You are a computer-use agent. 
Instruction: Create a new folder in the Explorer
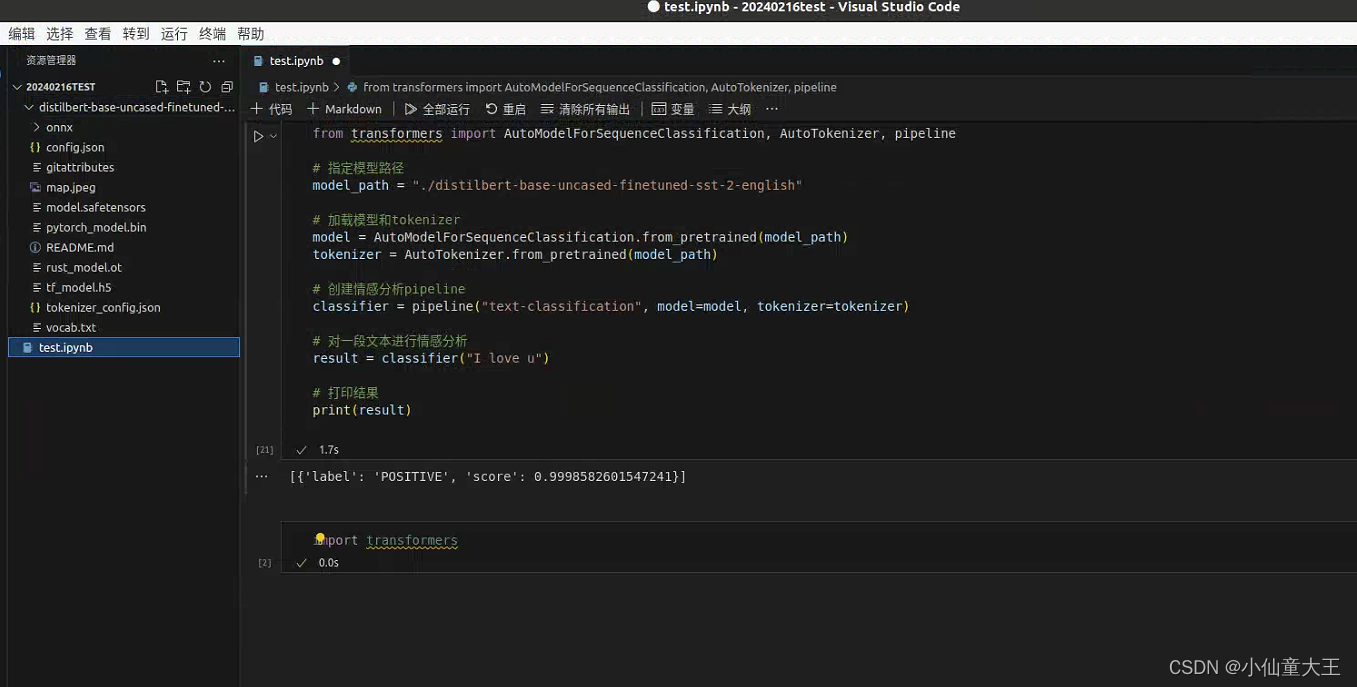pos(183,87)
